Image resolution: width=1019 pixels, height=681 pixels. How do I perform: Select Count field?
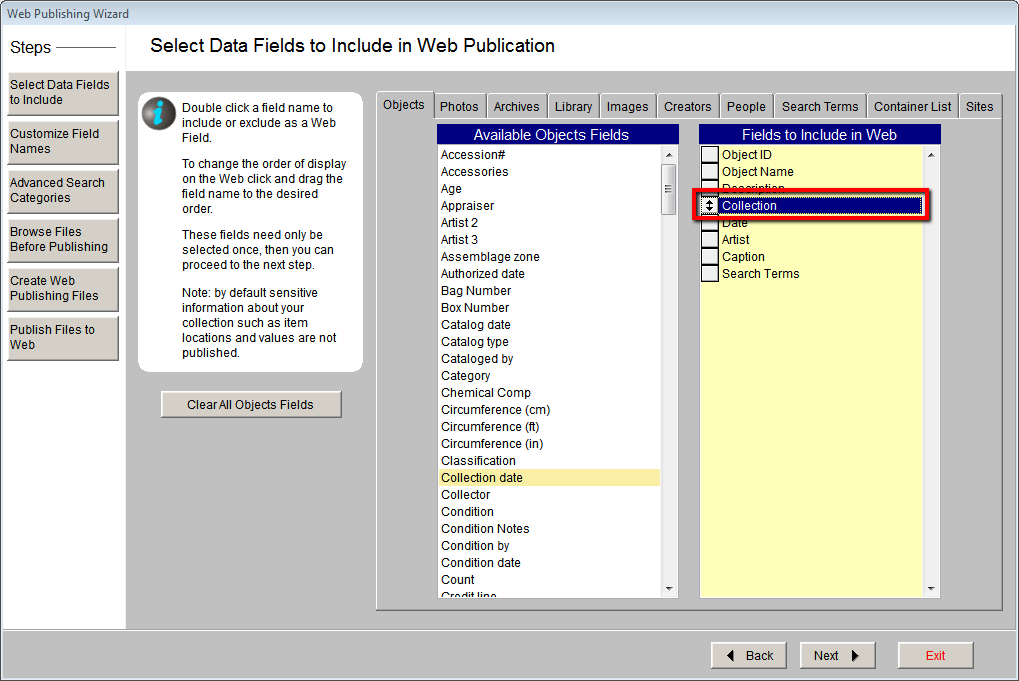pos(550,580)
